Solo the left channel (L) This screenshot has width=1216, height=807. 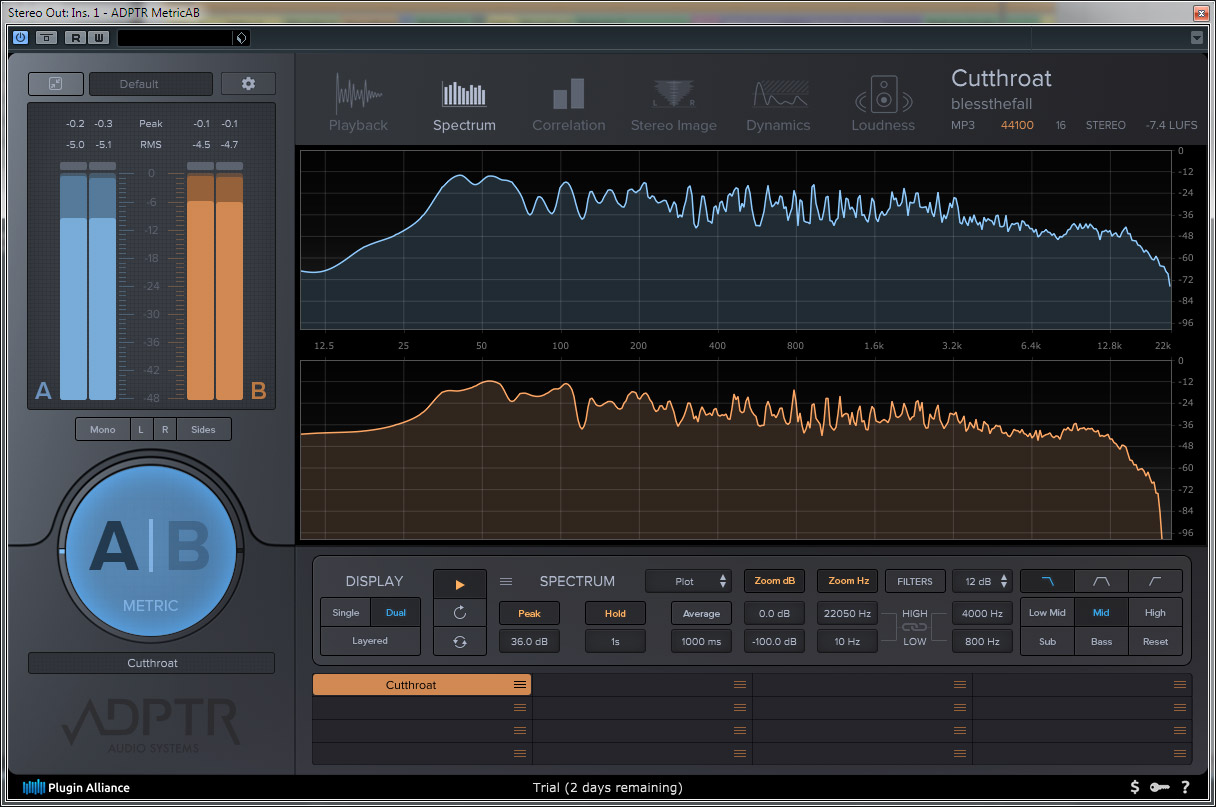[141, 429]
